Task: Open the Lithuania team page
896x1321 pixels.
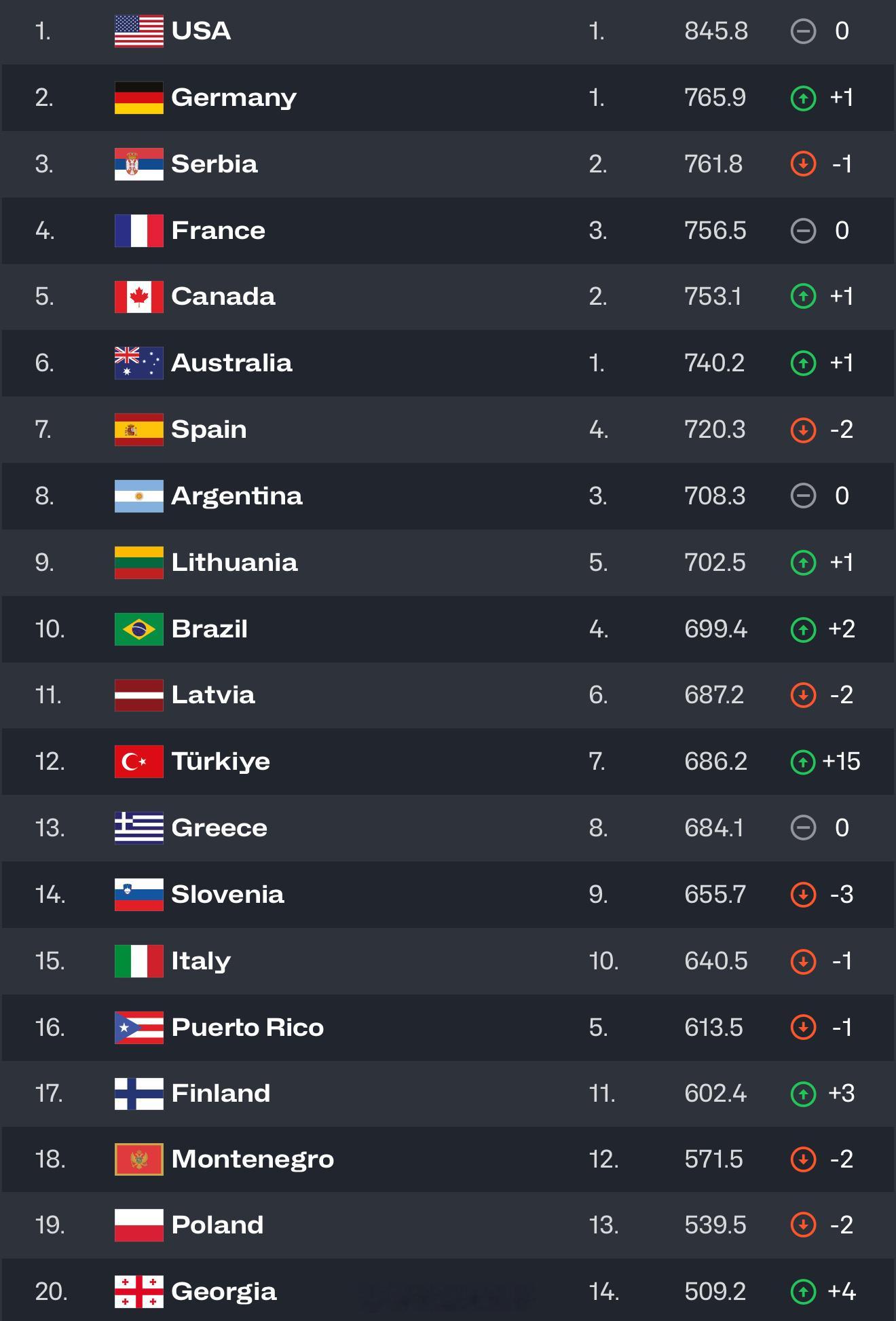Action: click(x=234, y=562)
